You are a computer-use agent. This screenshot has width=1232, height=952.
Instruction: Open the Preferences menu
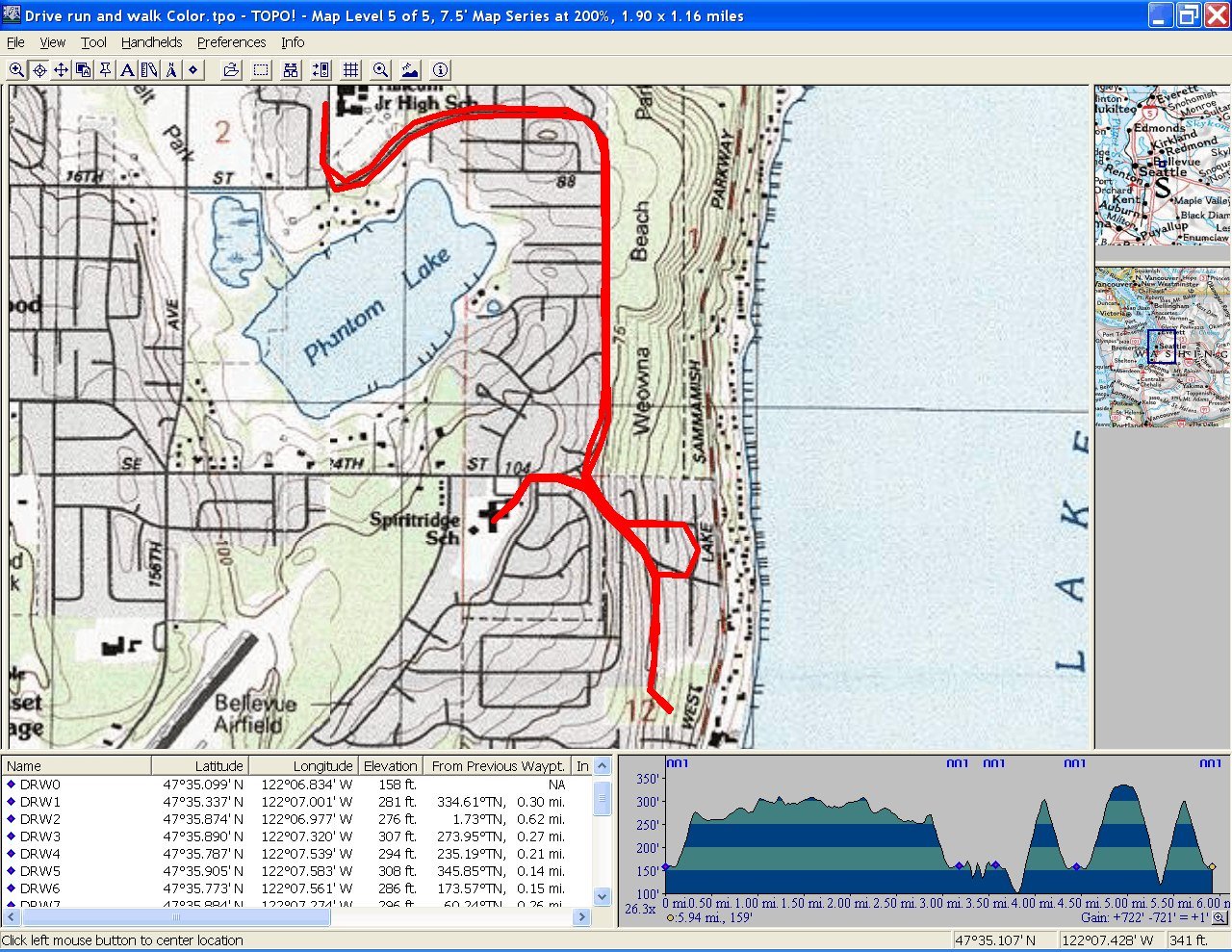tap(231, 42)
